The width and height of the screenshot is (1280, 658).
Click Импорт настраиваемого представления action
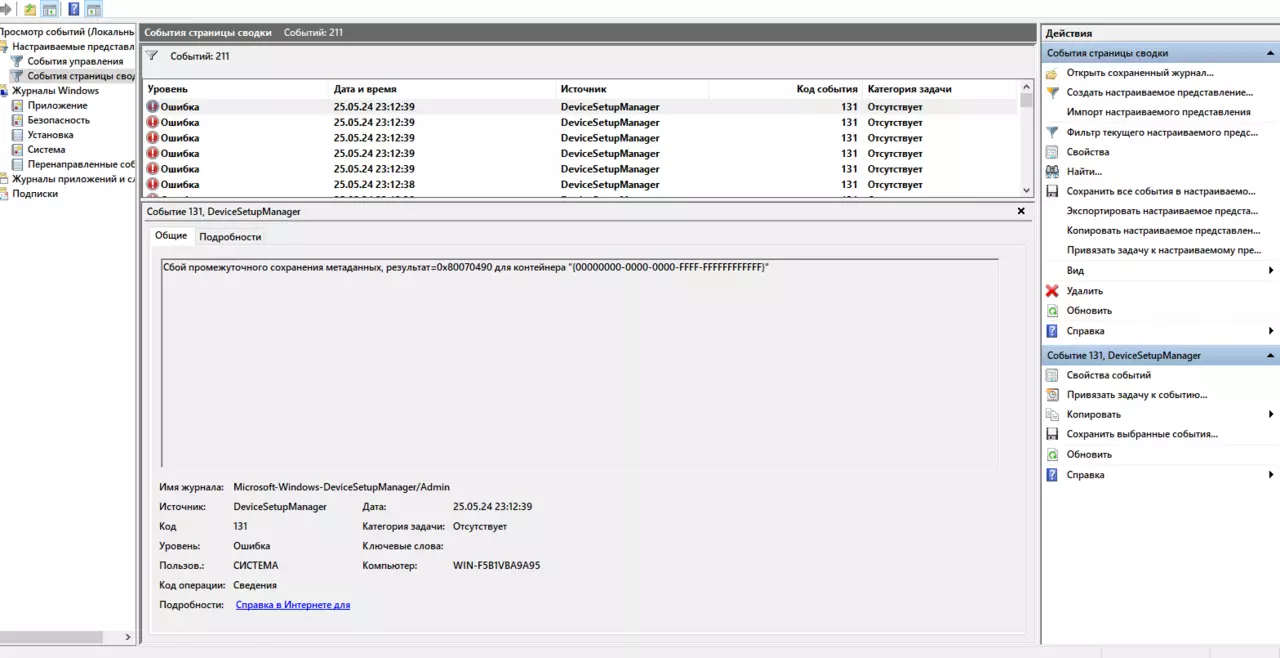[1158, 112]
